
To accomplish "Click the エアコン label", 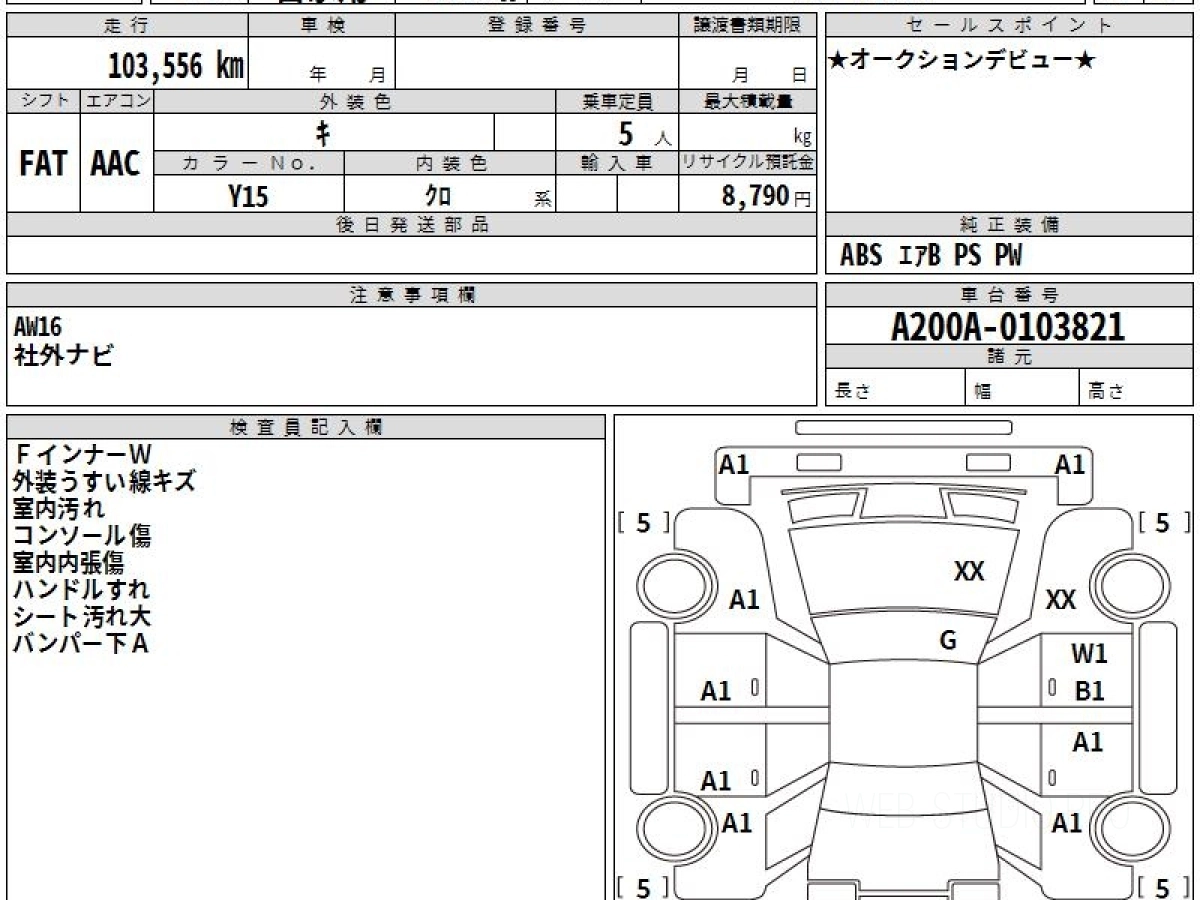I will (x=118, y=101).
